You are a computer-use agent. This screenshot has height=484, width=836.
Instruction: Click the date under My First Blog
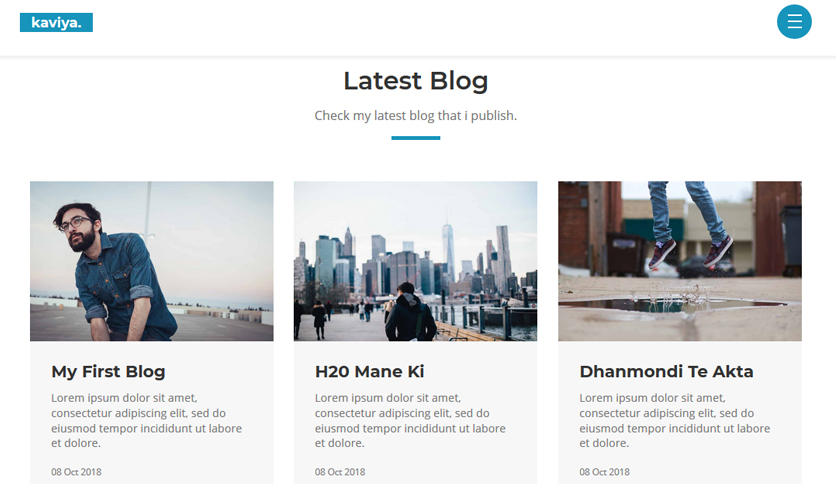click(76, 472)
